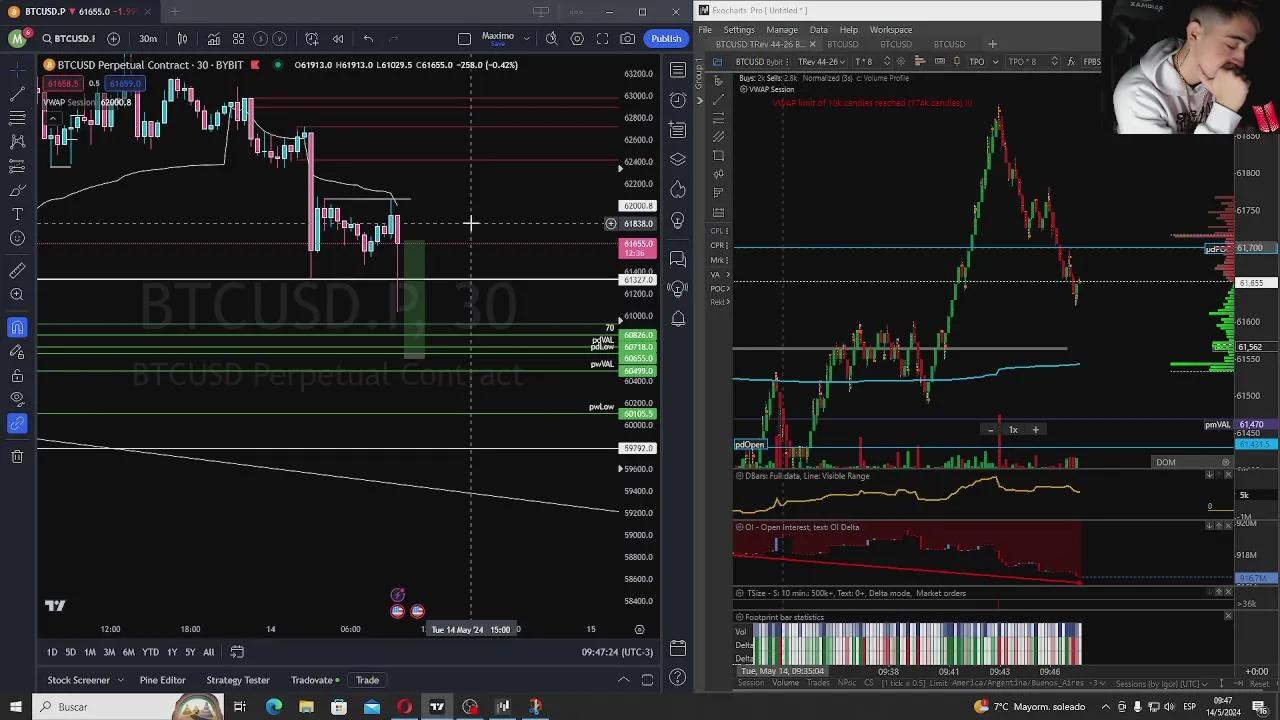
Task: Take a chart snapshot with camera icon
Action: pyautogui.click(x=627, y=39)
